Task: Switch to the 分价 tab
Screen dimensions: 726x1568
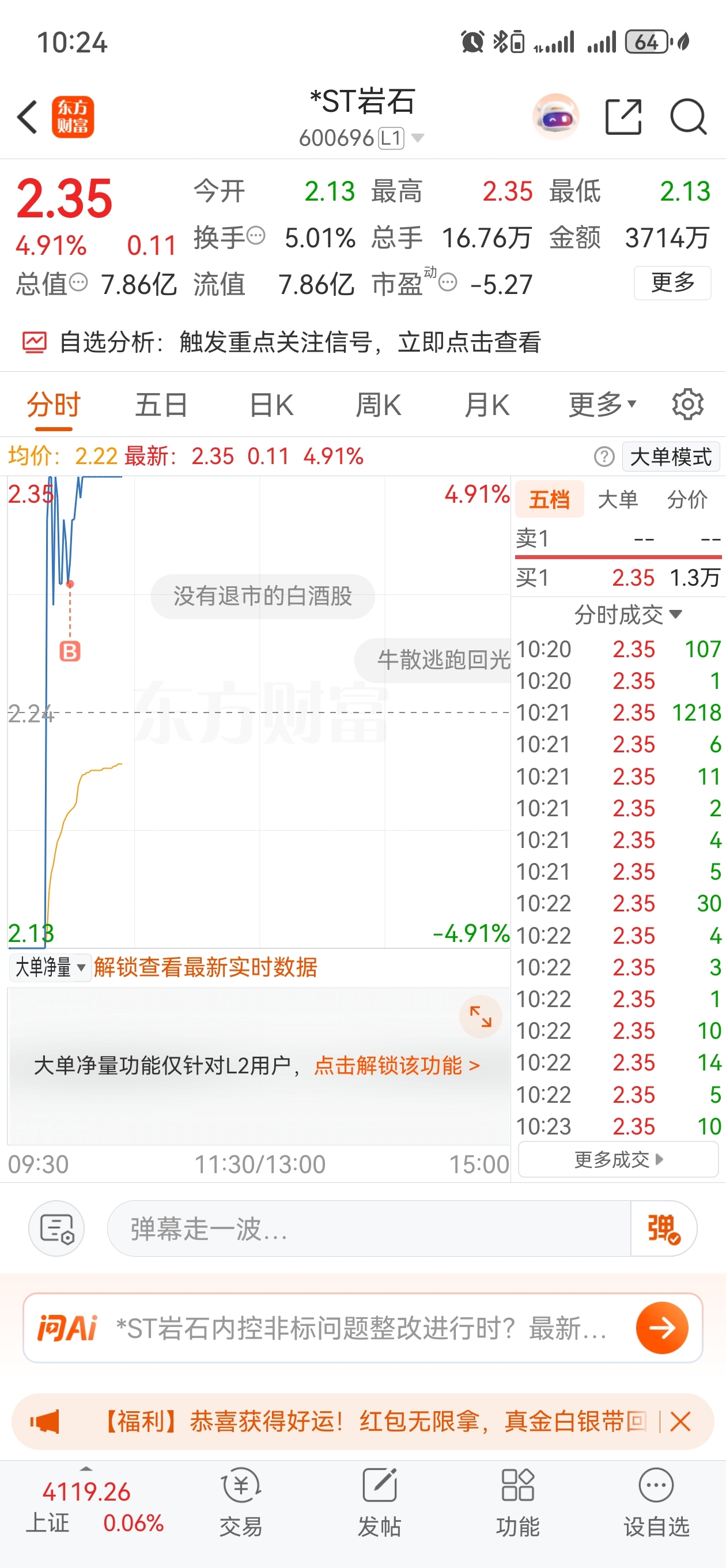Action: point(687,499)
